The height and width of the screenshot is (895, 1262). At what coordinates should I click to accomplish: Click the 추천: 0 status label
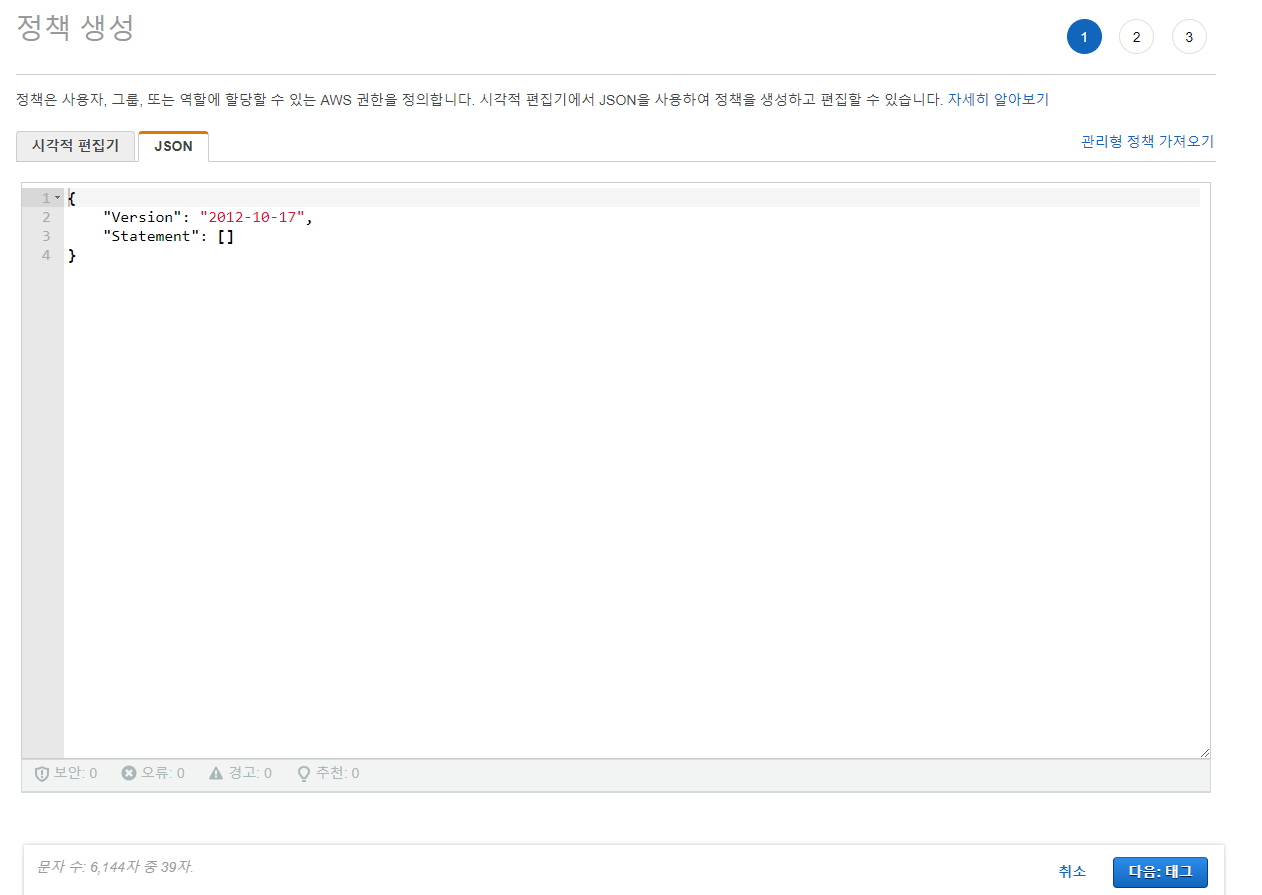(337, 773)
